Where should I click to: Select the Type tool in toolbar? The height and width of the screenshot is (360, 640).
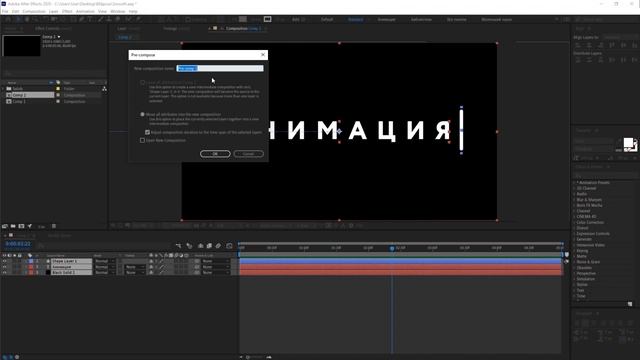click(x=91, y=20)
